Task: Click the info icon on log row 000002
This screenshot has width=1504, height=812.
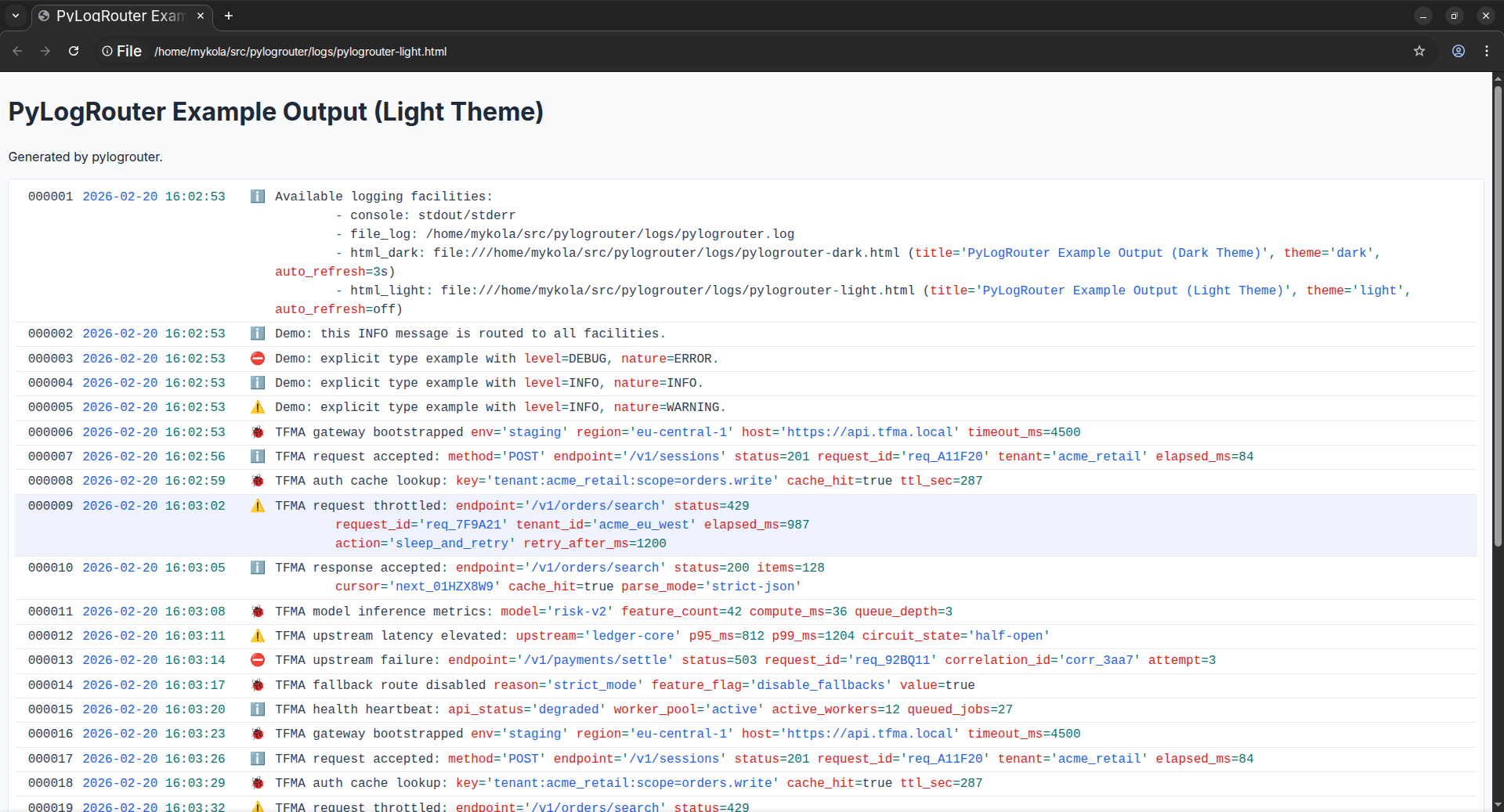Action: pos(257,334)
